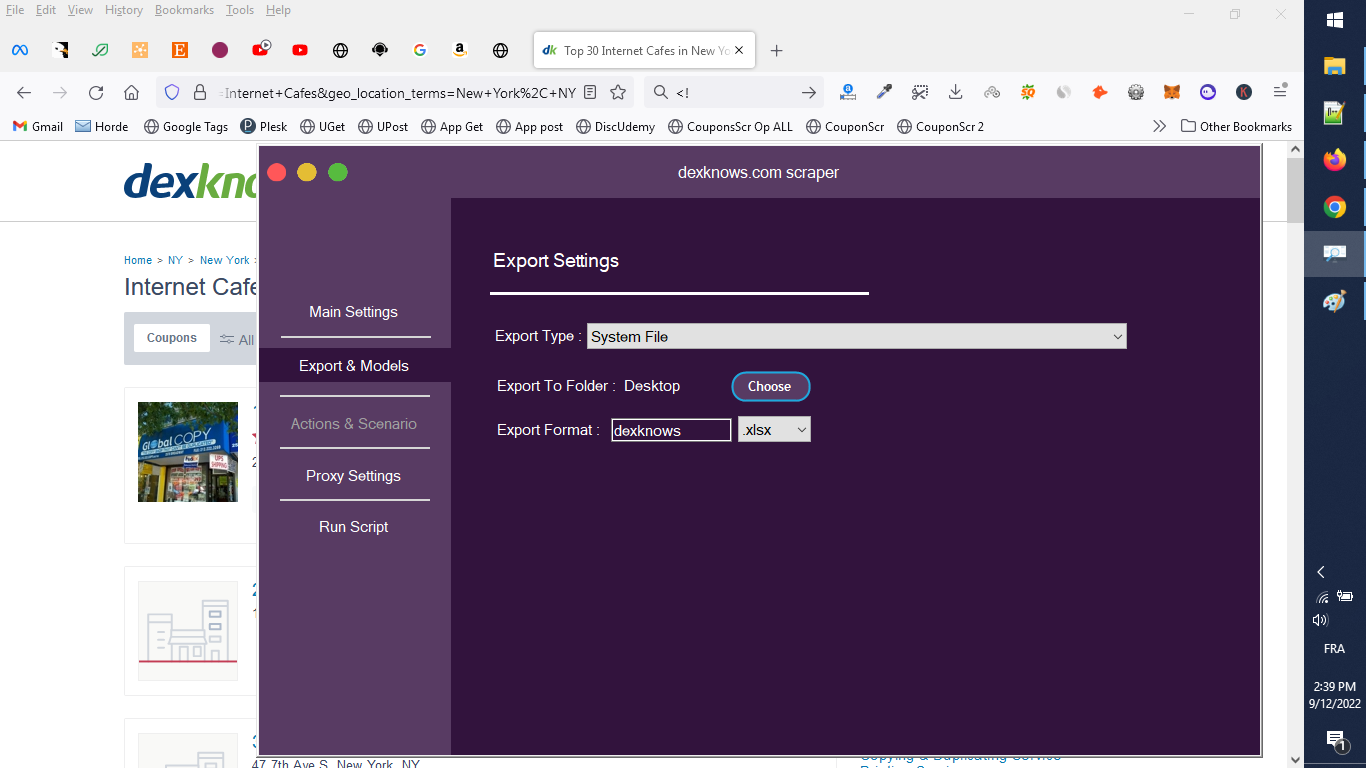Launch Firefox from the Windows taskbar
This screenshot has width=1366, height=768.
pos(1335,160)
